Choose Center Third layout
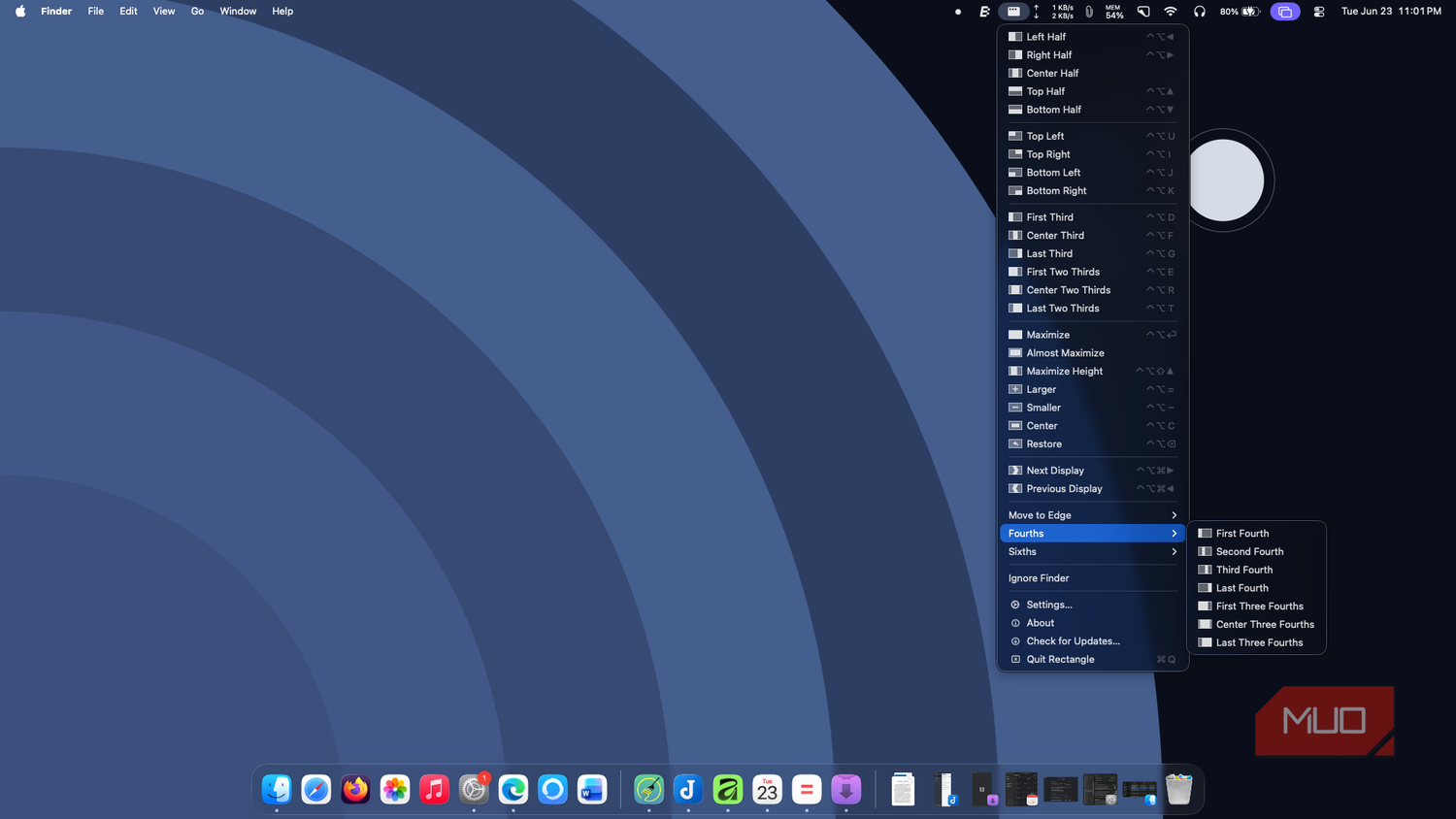This screenshot has height=819, width=1456. point(1093,236)
